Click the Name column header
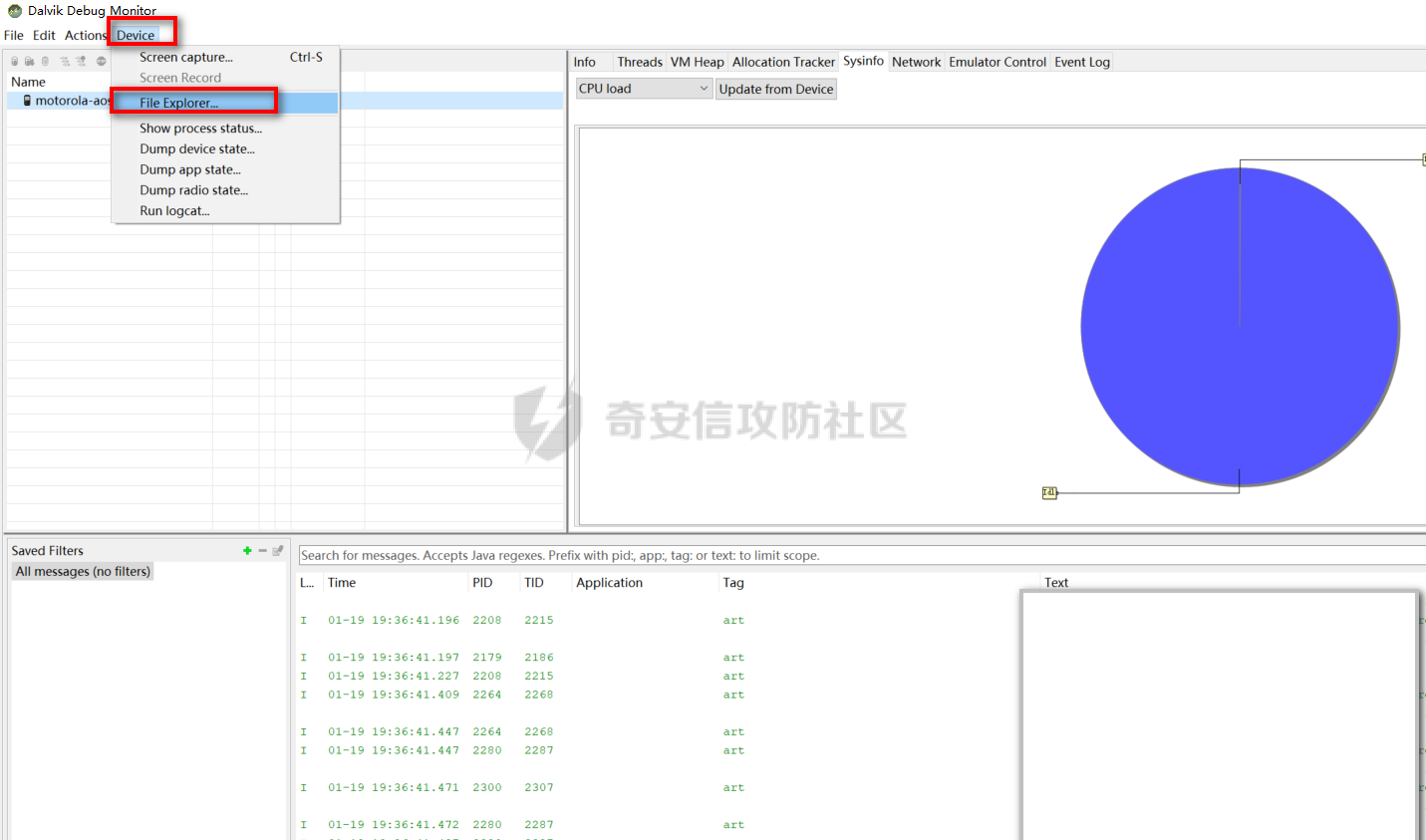1426x840 pixels. (28, 82)
